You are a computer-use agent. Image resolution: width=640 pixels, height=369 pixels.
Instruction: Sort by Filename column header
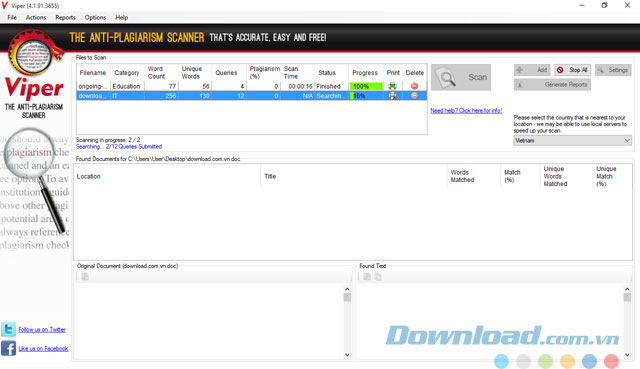(x=93, y=73)
